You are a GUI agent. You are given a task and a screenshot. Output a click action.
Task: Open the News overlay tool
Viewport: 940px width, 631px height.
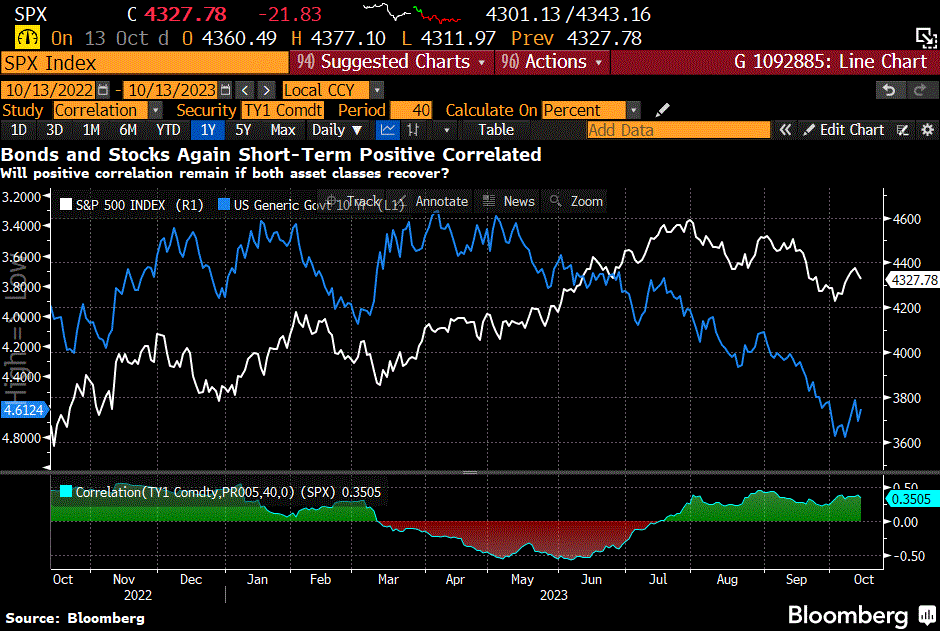[x=509, y=201]
